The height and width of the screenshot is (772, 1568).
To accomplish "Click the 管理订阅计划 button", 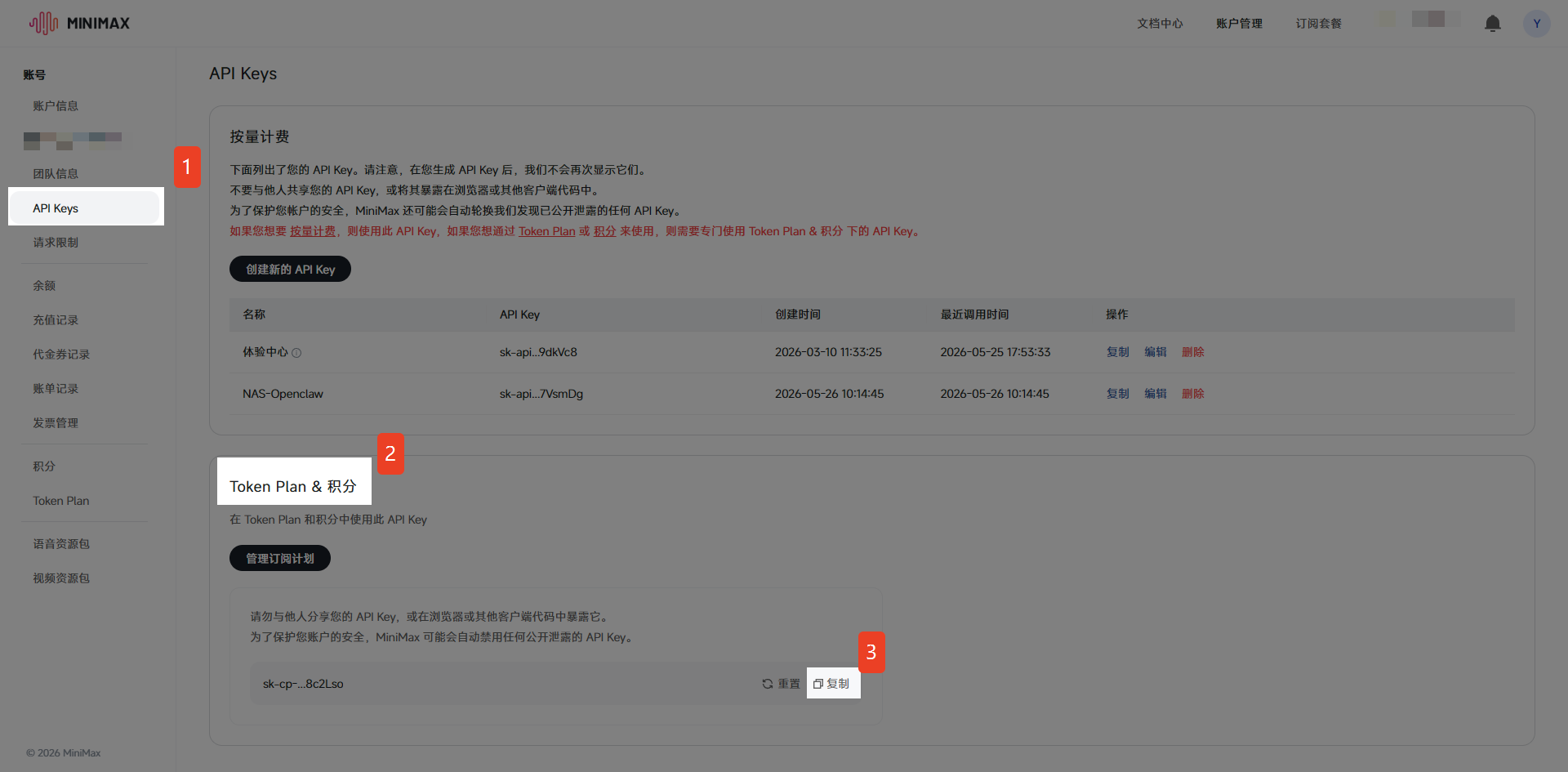I will tap(280, 558).
